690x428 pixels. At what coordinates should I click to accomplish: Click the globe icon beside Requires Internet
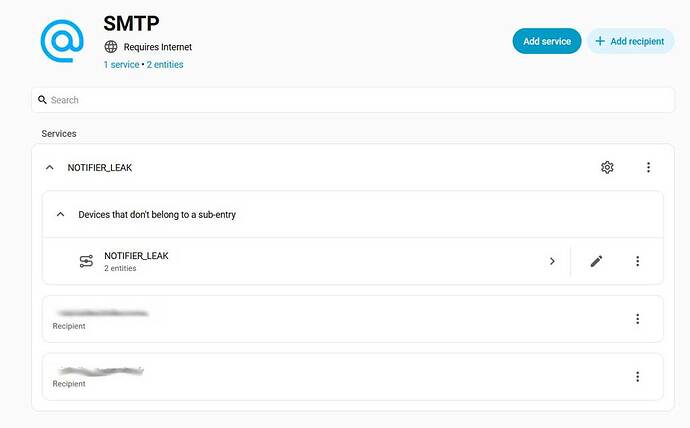(111, 47)
